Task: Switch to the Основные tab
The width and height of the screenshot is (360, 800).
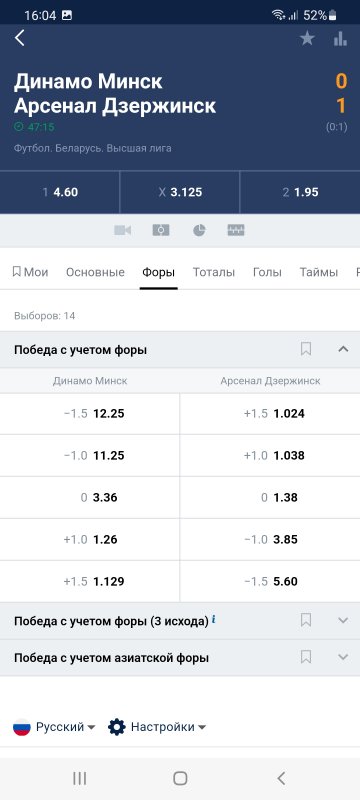Action: click(95, 272)
